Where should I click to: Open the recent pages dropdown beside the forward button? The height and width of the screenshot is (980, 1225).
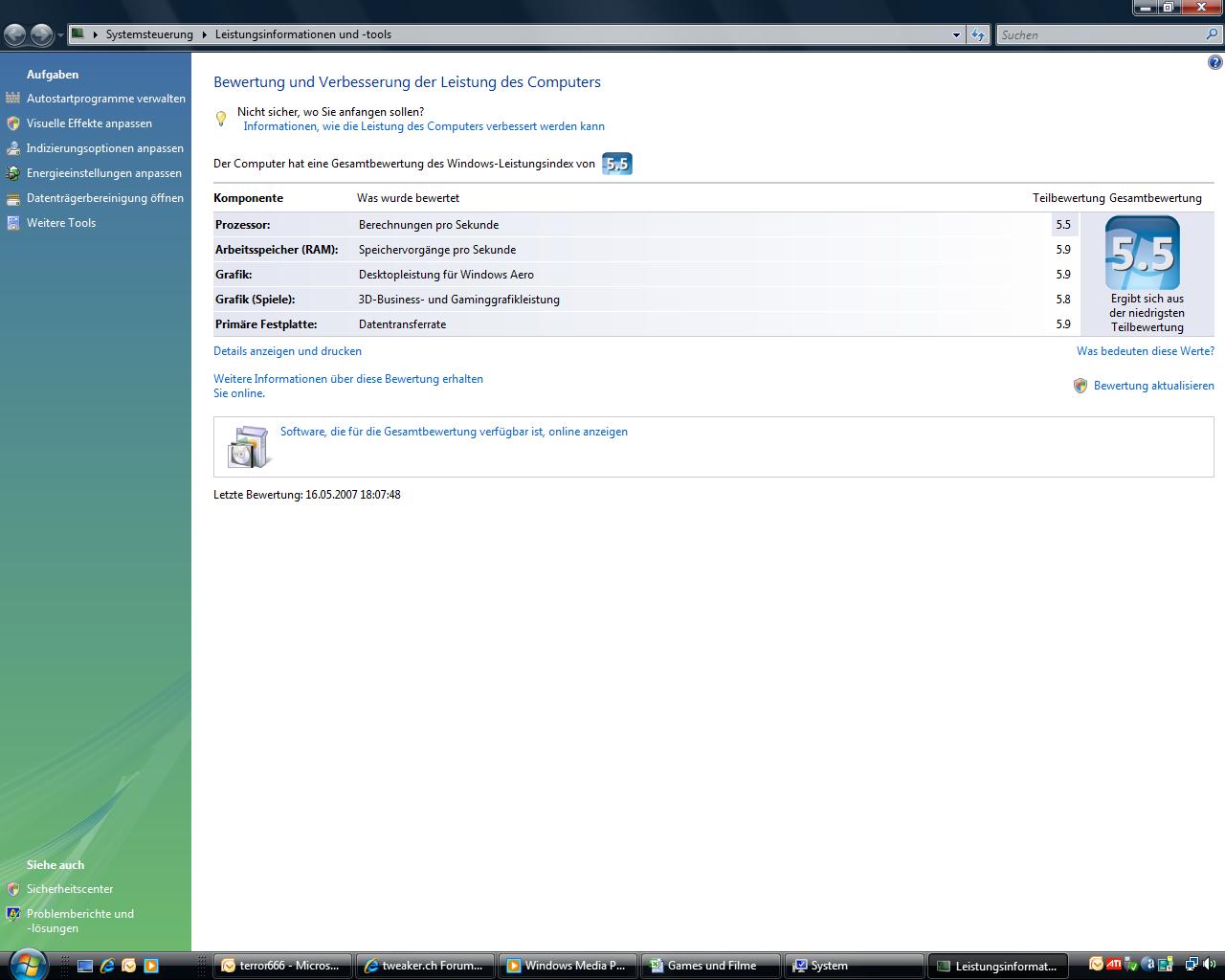60,35
